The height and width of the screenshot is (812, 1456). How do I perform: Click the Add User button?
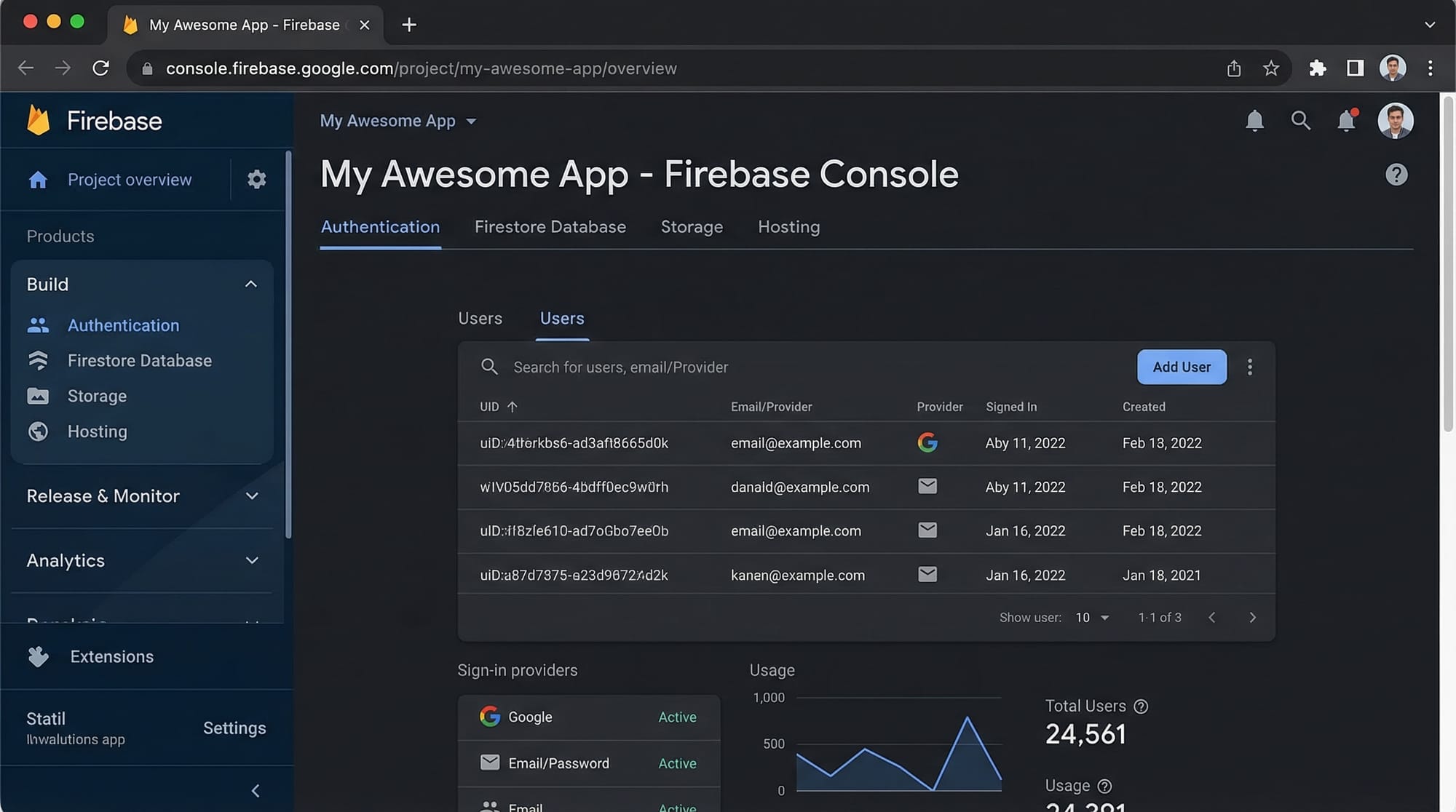point(1181,367)
